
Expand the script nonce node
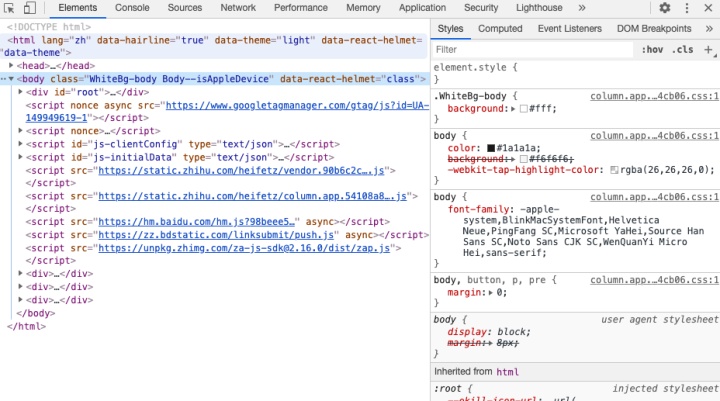20,131
